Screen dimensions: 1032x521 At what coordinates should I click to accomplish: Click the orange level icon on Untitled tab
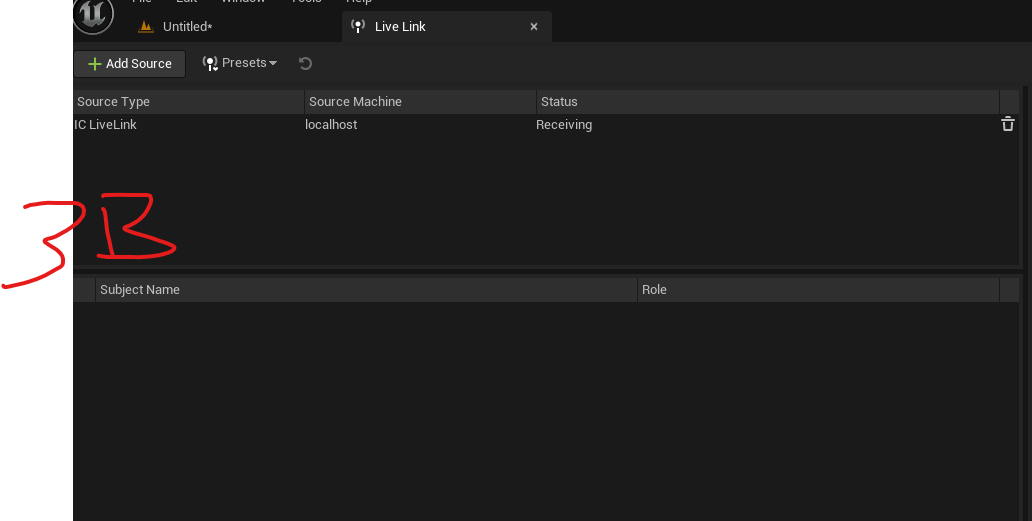coord(146,27)
